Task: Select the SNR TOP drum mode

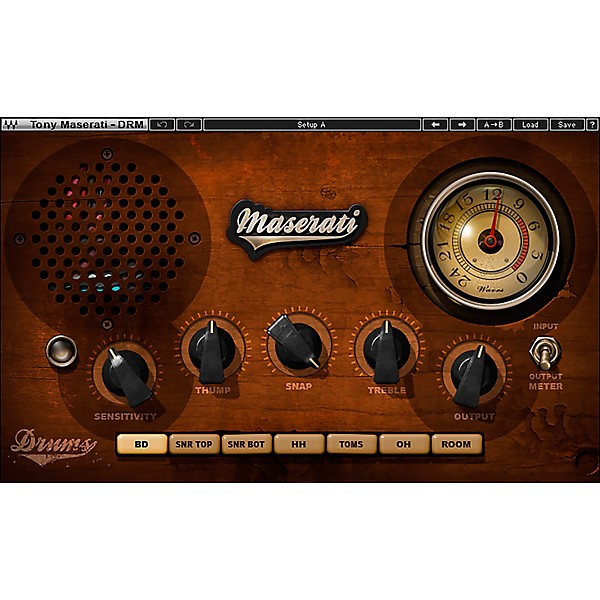Action: (194, 444)
